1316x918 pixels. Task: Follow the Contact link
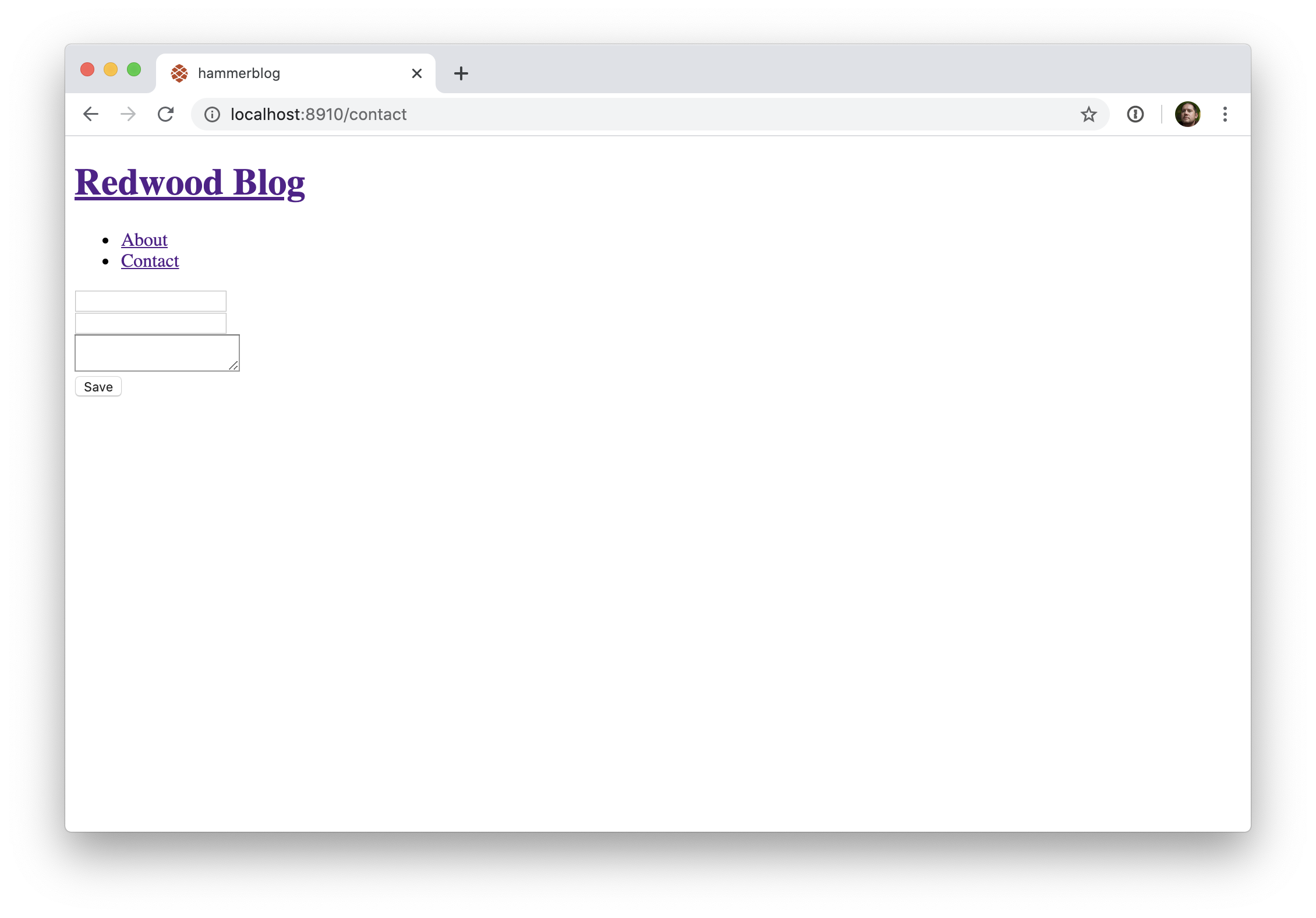150,261
